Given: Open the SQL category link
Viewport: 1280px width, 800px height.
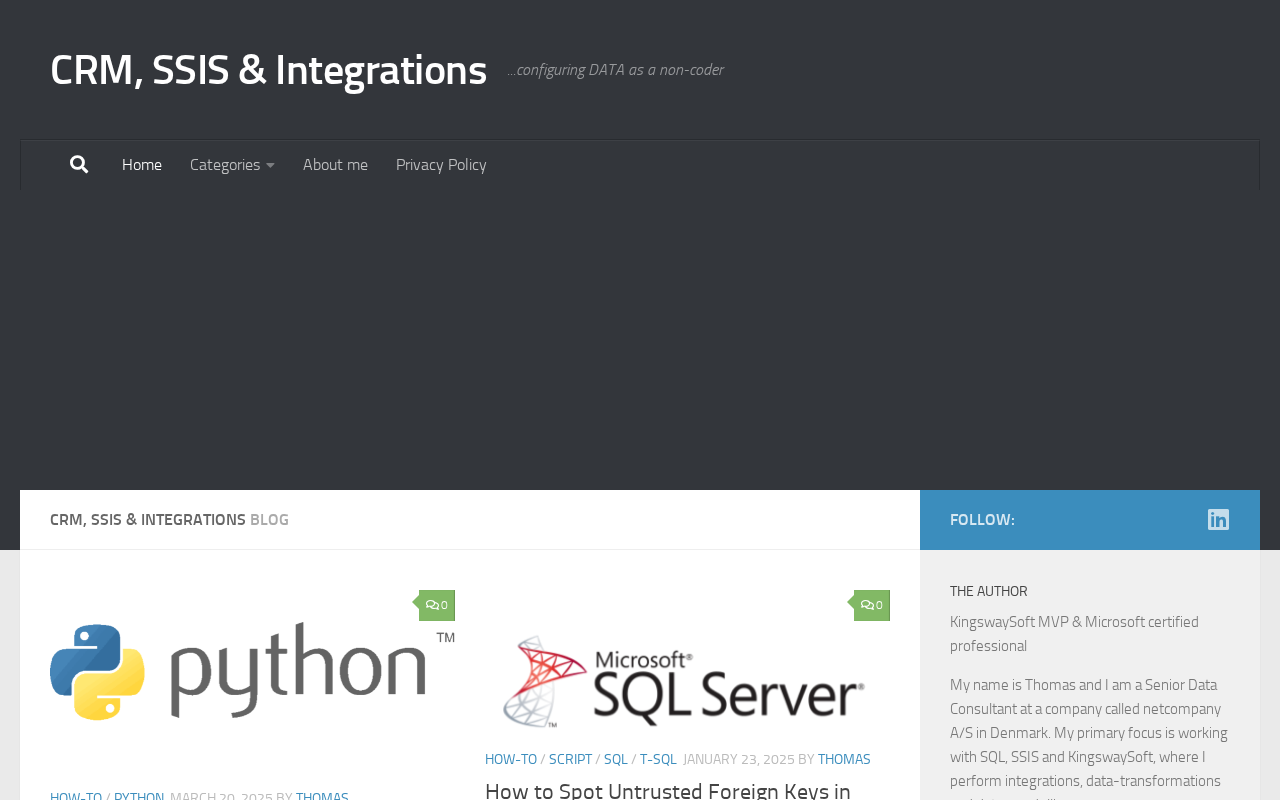Looking at the screenshot, I should (616, 759).
